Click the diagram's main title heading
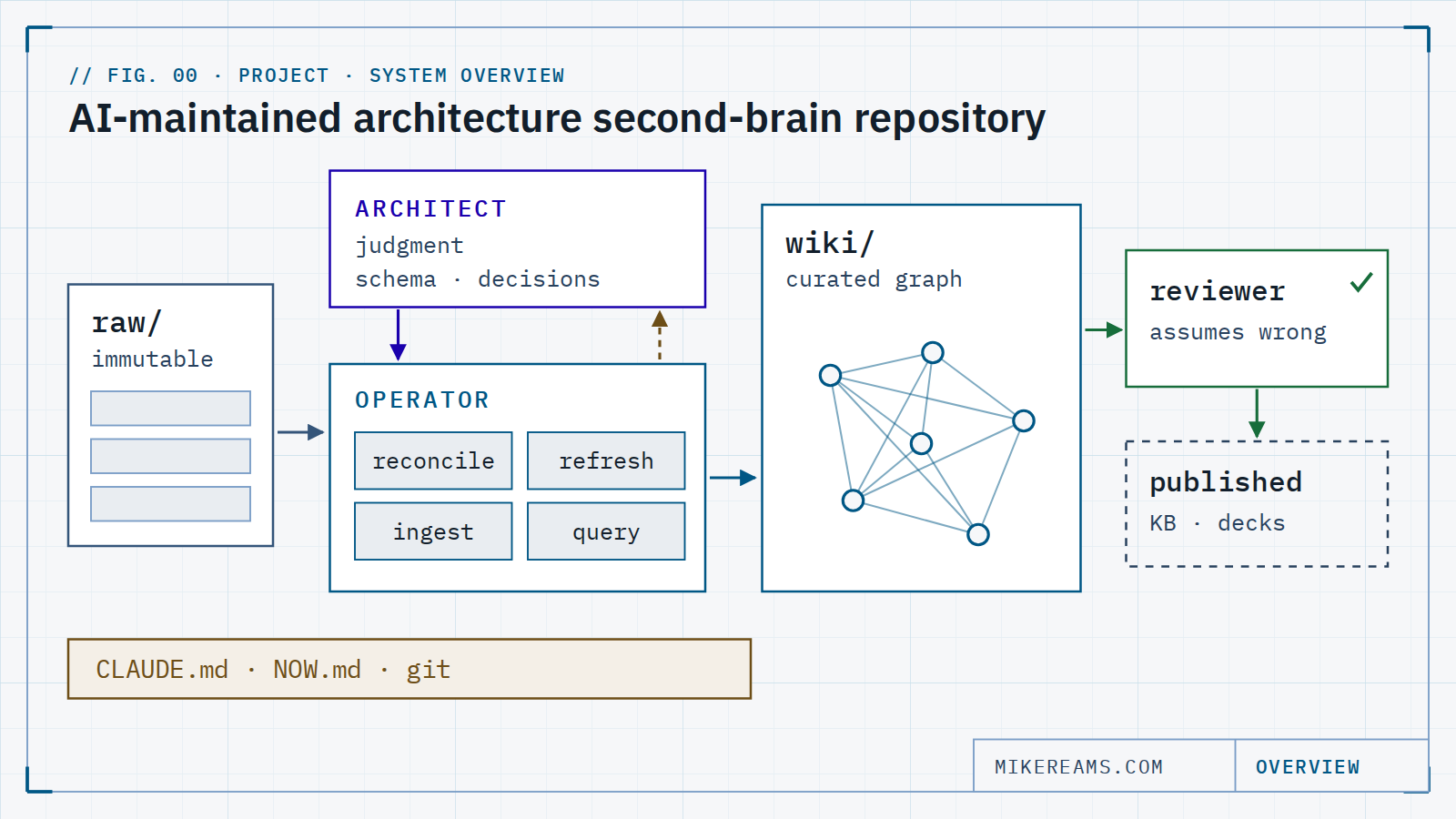Image resolution: width=1456 pixels, height=819 pixels. 557,119
